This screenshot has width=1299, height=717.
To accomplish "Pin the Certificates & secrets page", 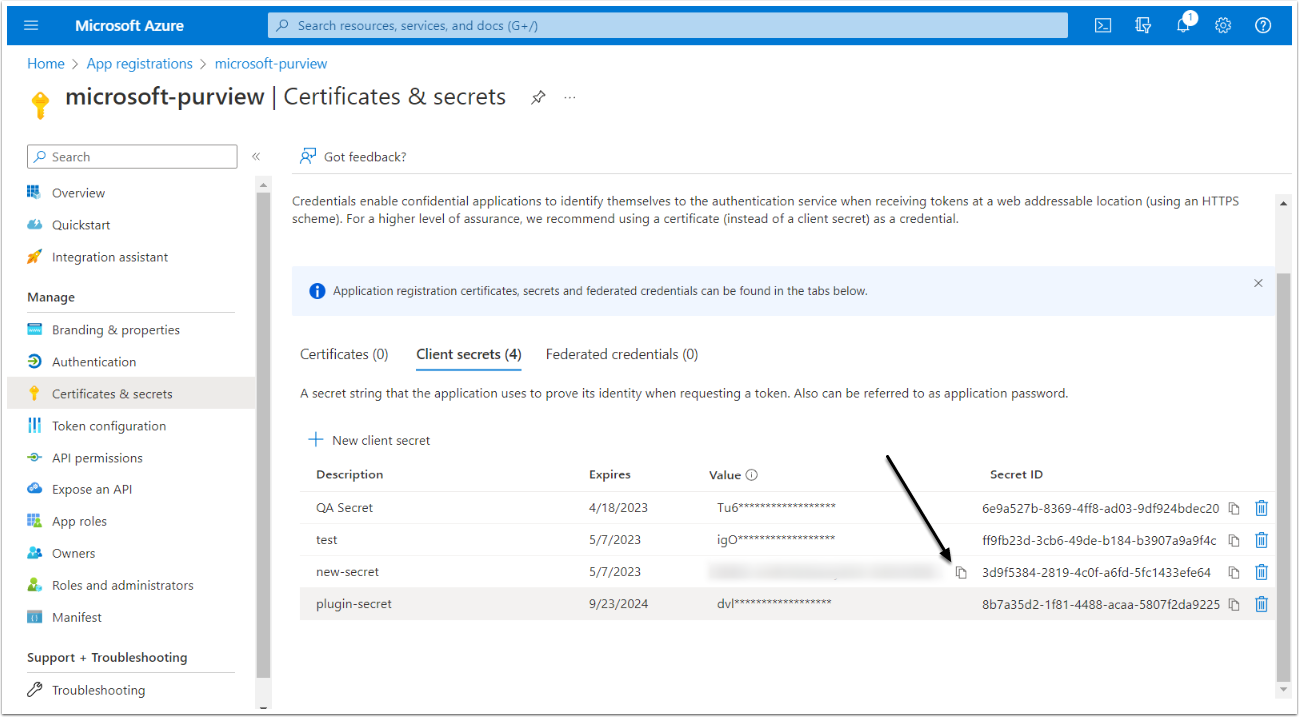I will (x=538, y=97).
